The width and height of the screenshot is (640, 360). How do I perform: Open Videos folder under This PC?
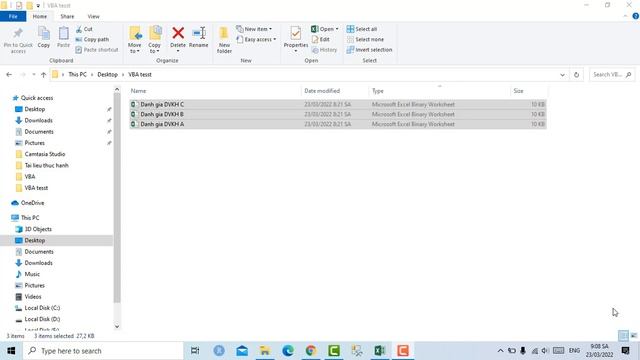tap(33, 297)
